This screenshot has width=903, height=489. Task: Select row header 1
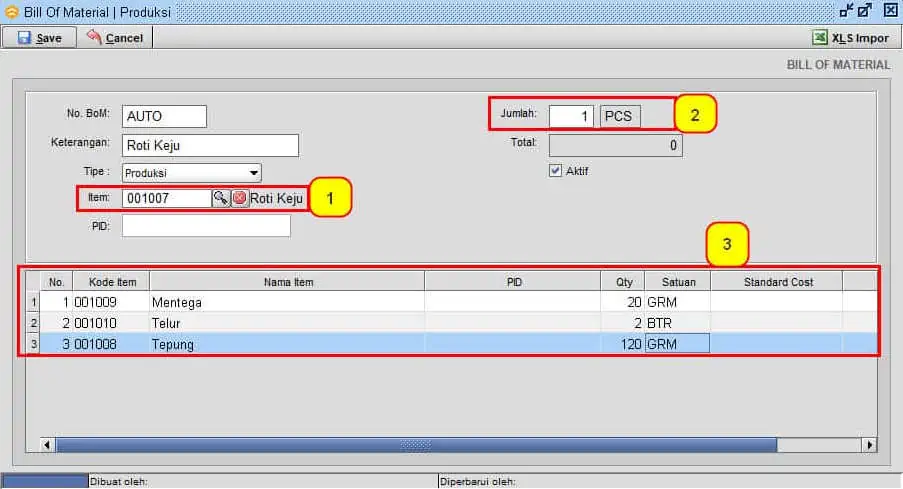point(33,302)
